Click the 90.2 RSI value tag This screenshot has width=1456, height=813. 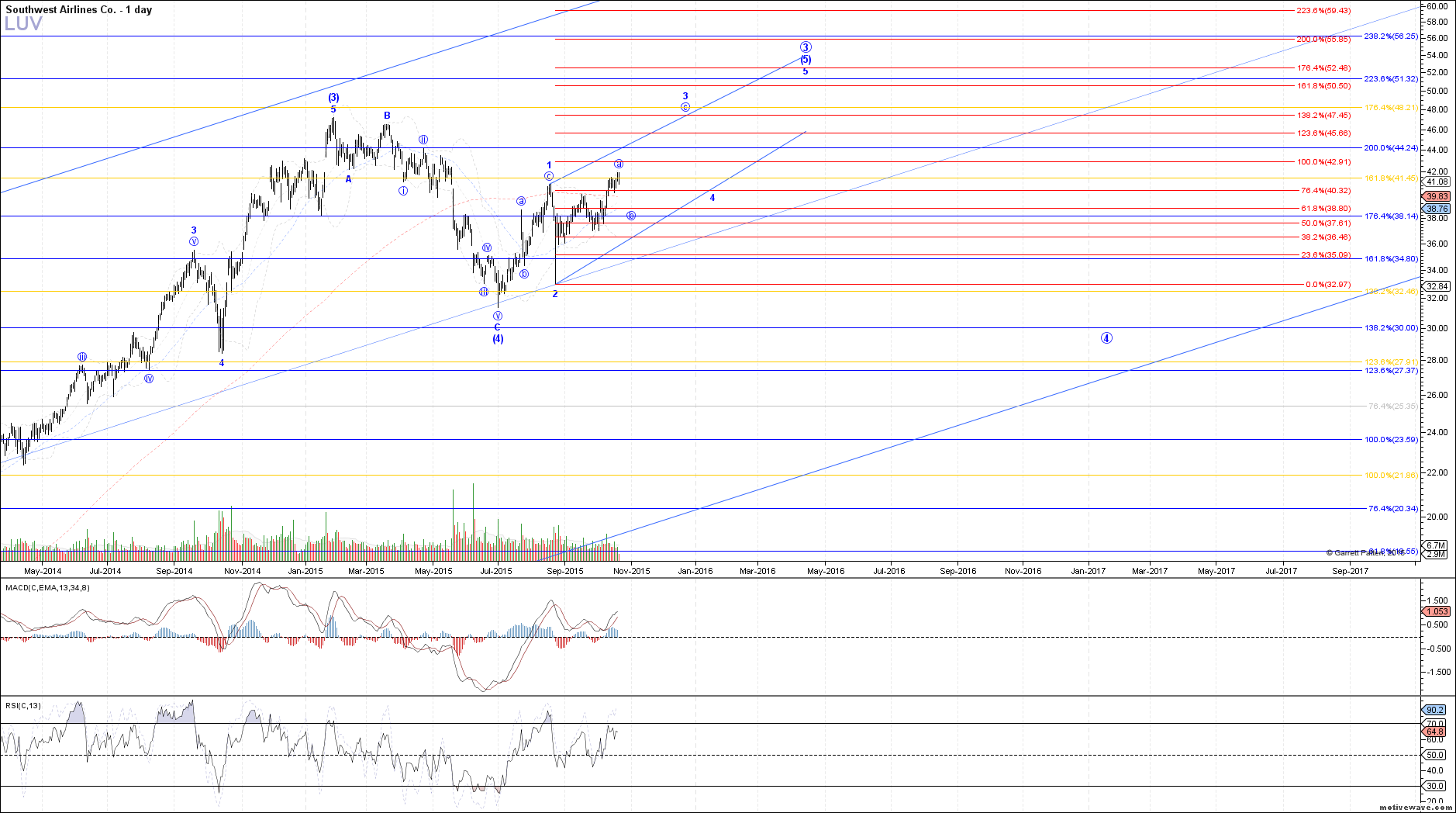(x=1435, y=710)
